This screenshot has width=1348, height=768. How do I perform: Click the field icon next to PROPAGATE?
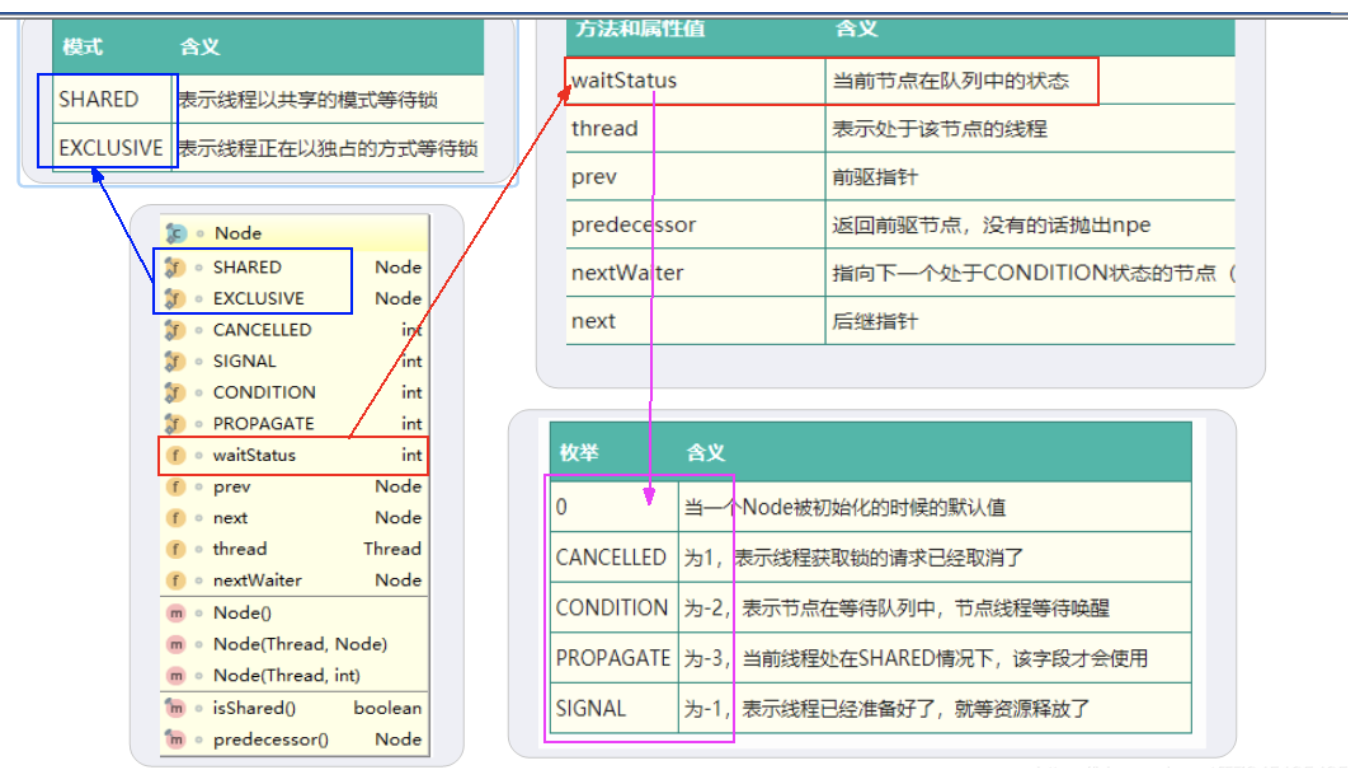[176, 424]
